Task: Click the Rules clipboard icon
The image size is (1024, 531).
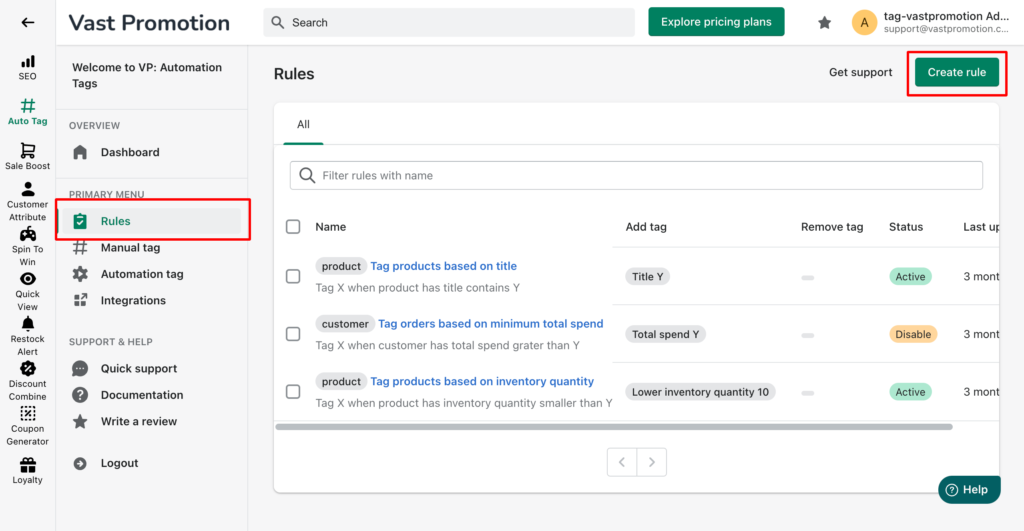Action: (x=80, y=221)
